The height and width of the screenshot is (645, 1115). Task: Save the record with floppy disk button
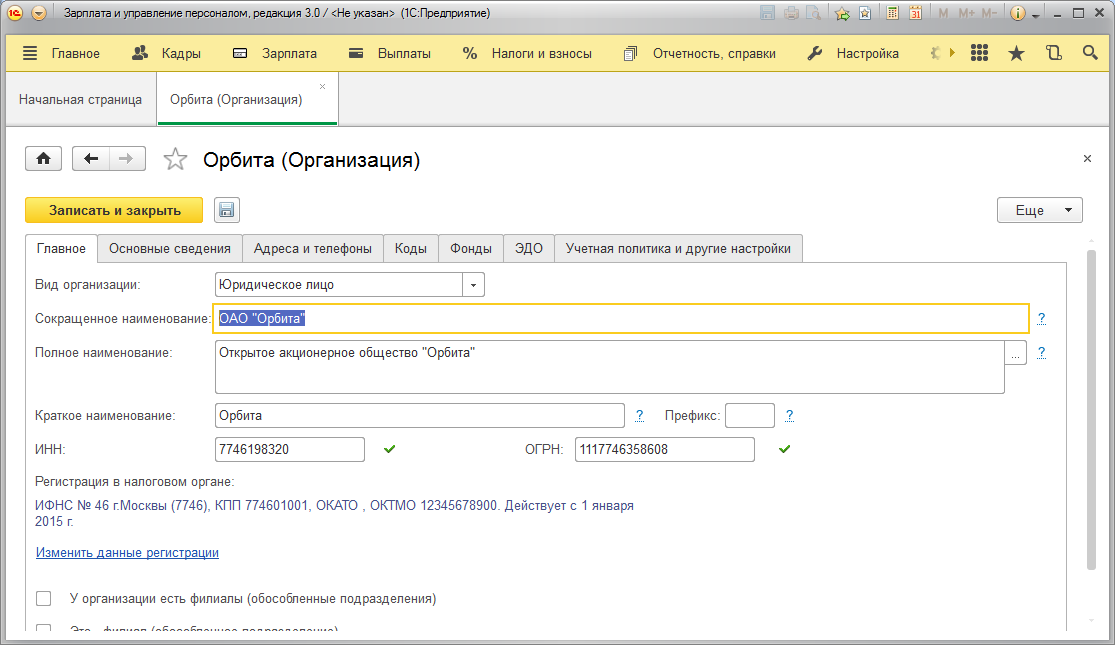(x=226, y=210)
